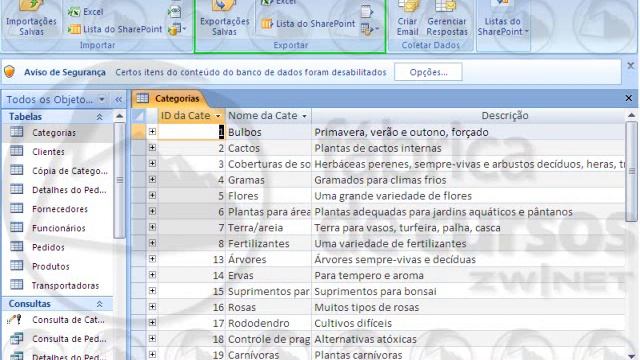This screenshot has width=640, height=360.
Task: Click the cell 'Plantas para área'
Action: (269, 212)
